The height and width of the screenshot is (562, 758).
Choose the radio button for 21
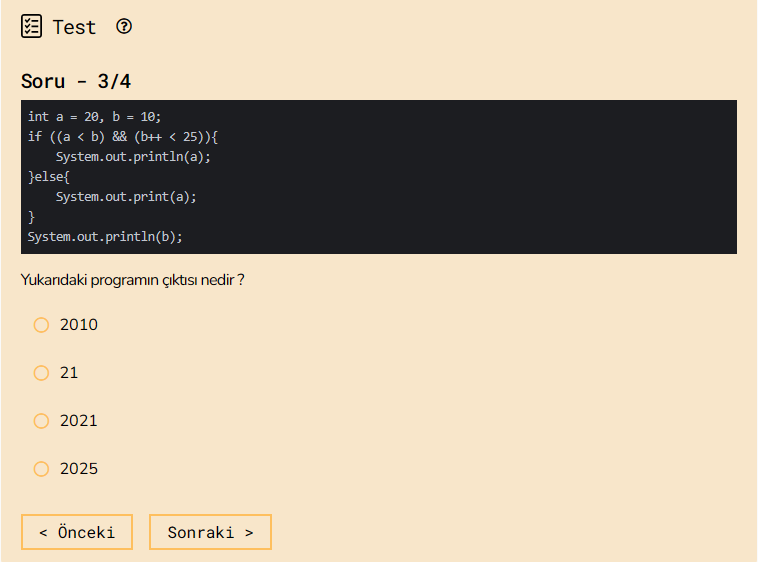point(41,373)
